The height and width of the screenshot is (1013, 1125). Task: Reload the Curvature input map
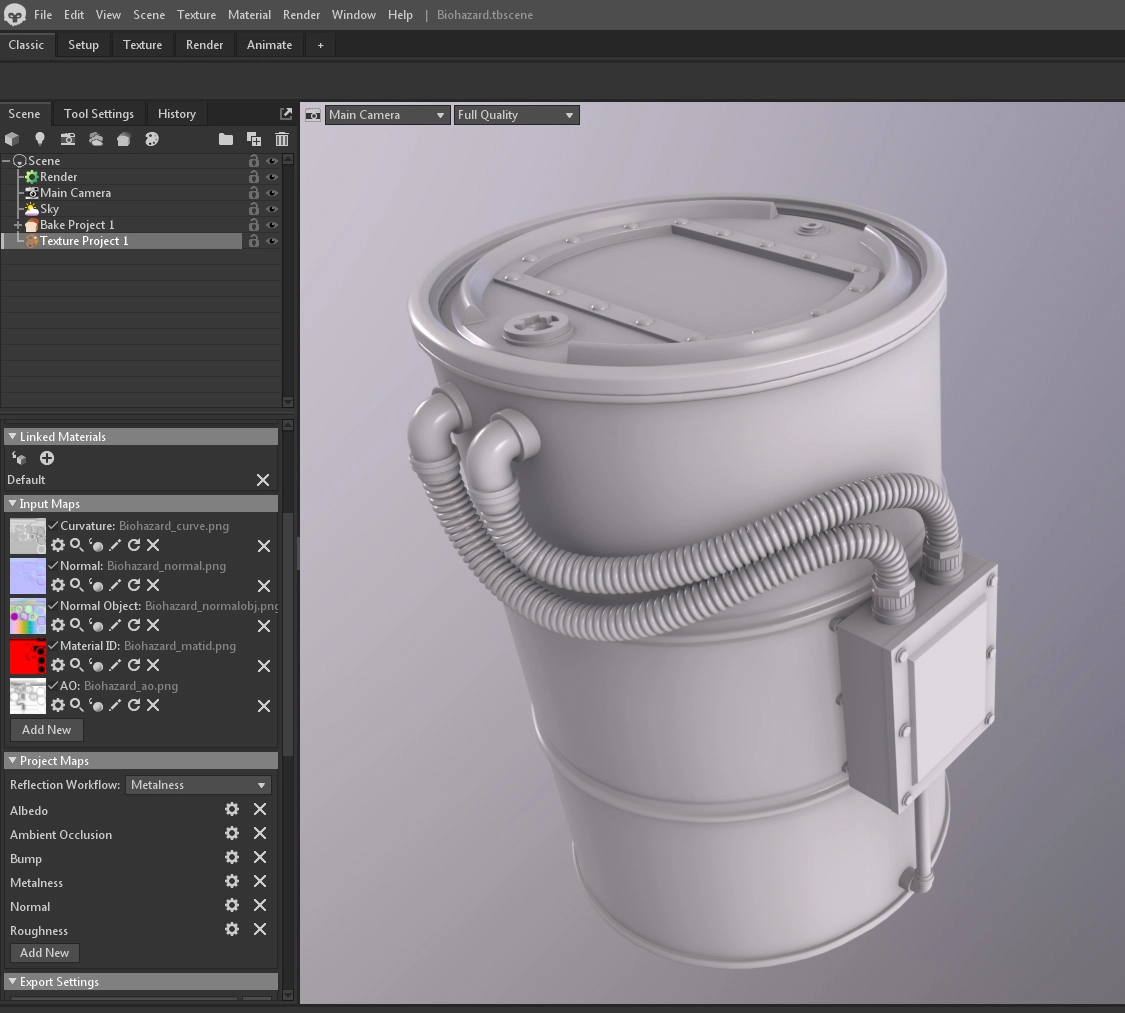click(x=134, y=545)
